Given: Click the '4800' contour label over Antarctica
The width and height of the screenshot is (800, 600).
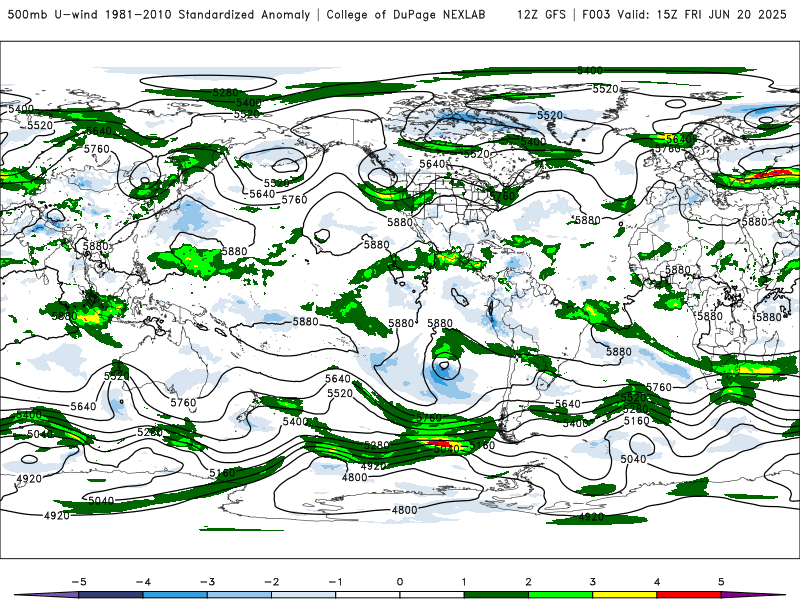Looking at the screenshot, I should coord(405,510).
